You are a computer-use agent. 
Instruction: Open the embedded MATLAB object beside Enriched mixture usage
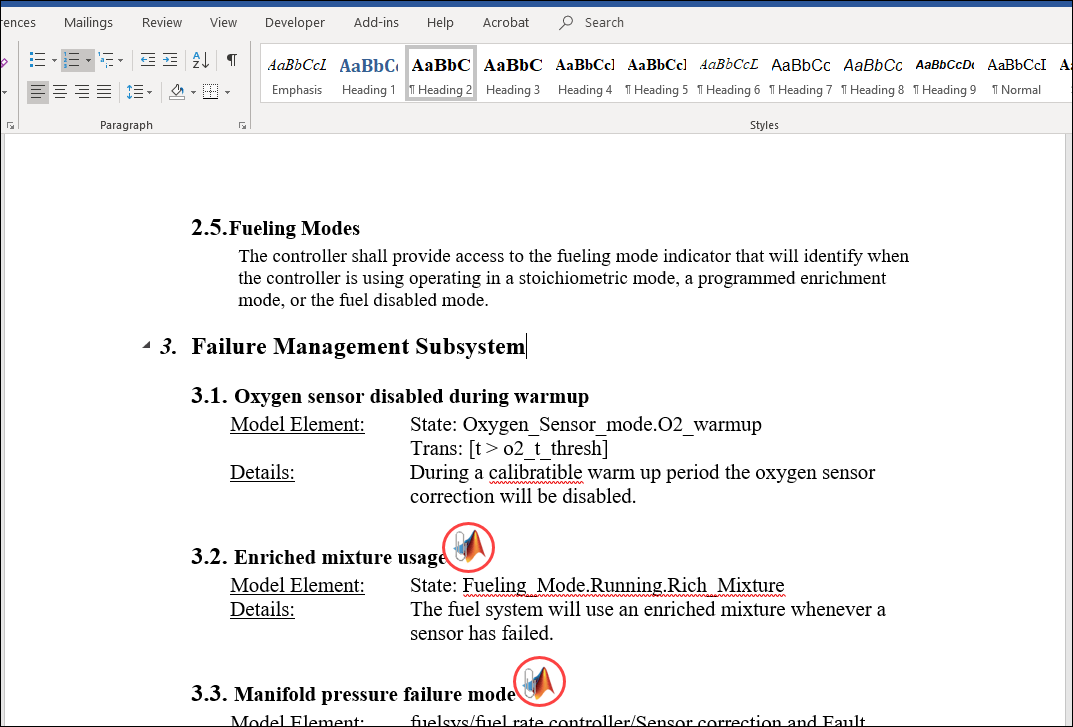coord(468,547)
